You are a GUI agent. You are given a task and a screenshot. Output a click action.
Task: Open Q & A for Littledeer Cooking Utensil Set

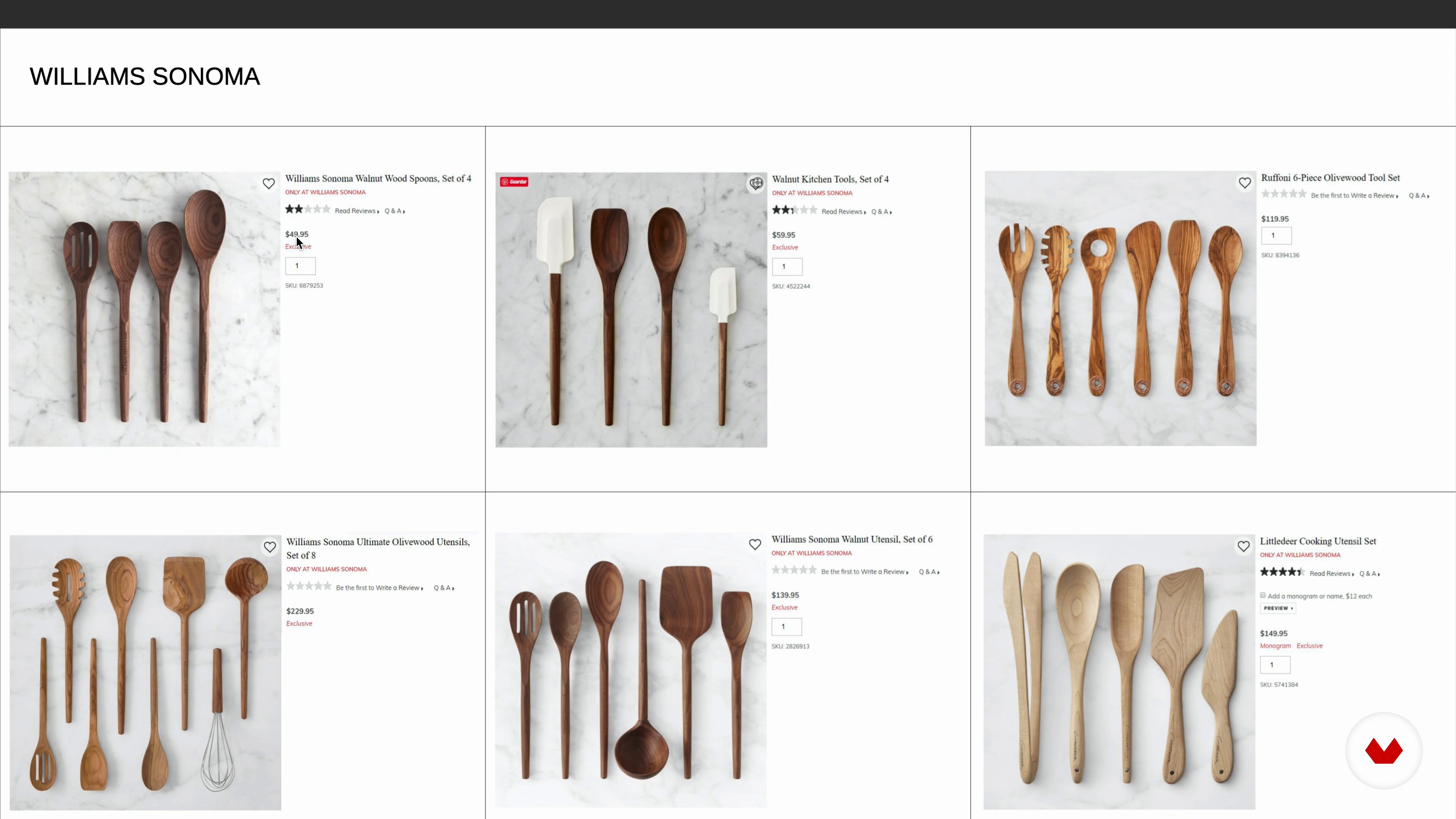pyautogui.click(x=1370, y=574)
